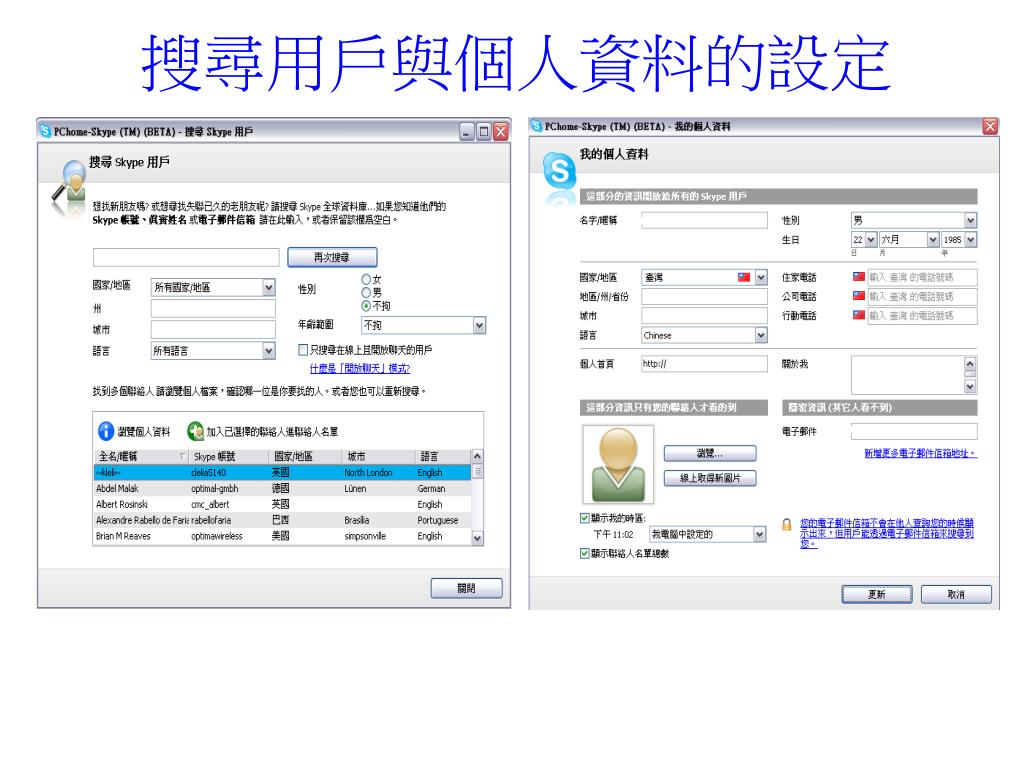This screenshot has width=1024, height=768.
Task: Click the state (州) field in search window
Action: coord(213,308)
